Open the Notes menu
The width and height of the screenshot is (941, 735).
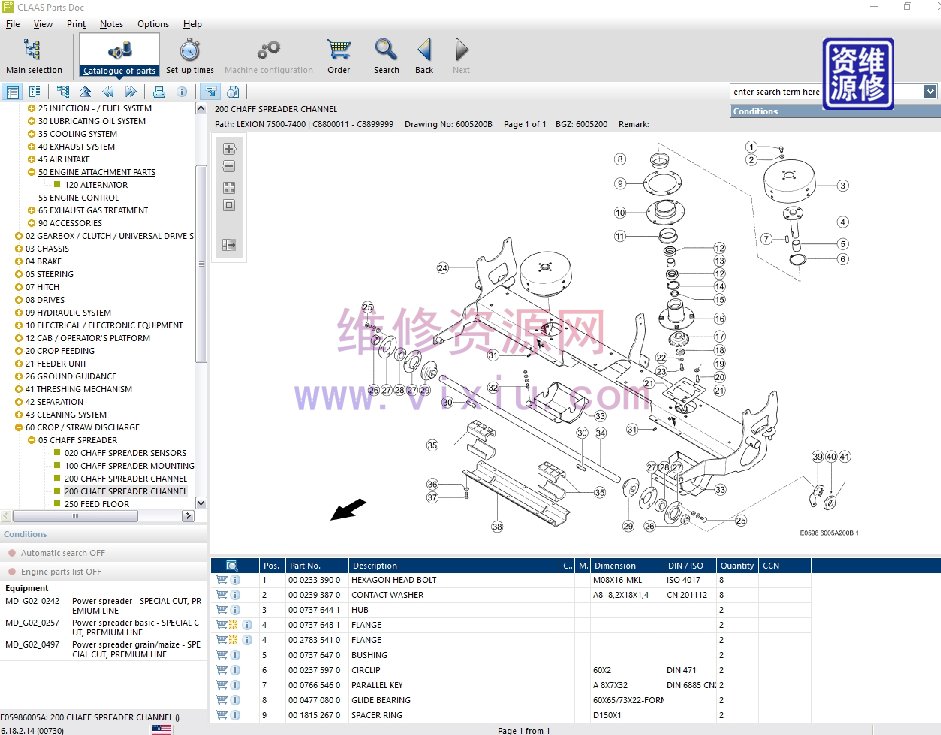click(x=111, y=24)
